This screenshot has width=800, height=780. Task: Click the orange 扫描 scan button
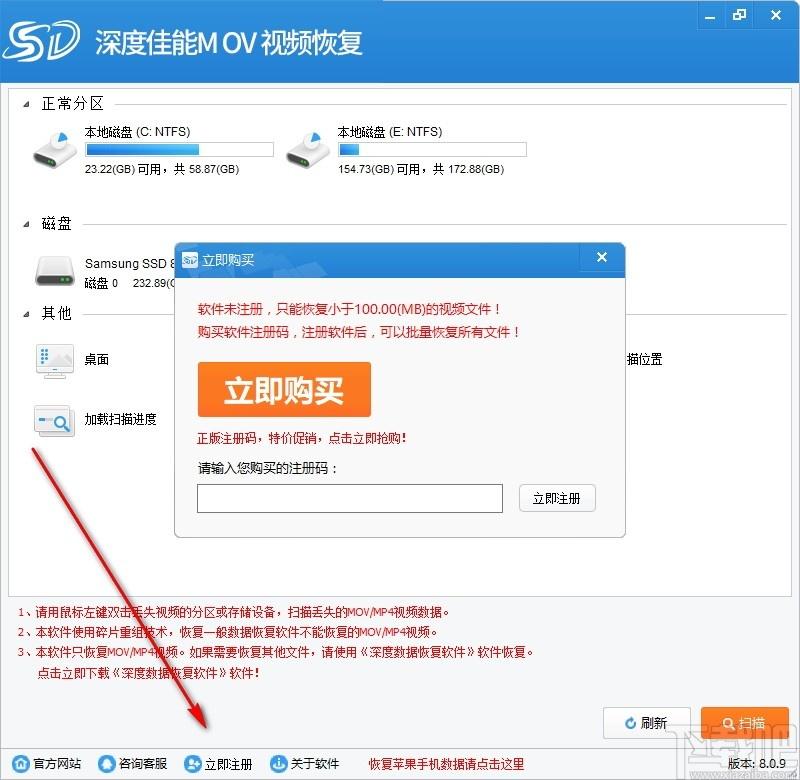[x=745, y=723]
